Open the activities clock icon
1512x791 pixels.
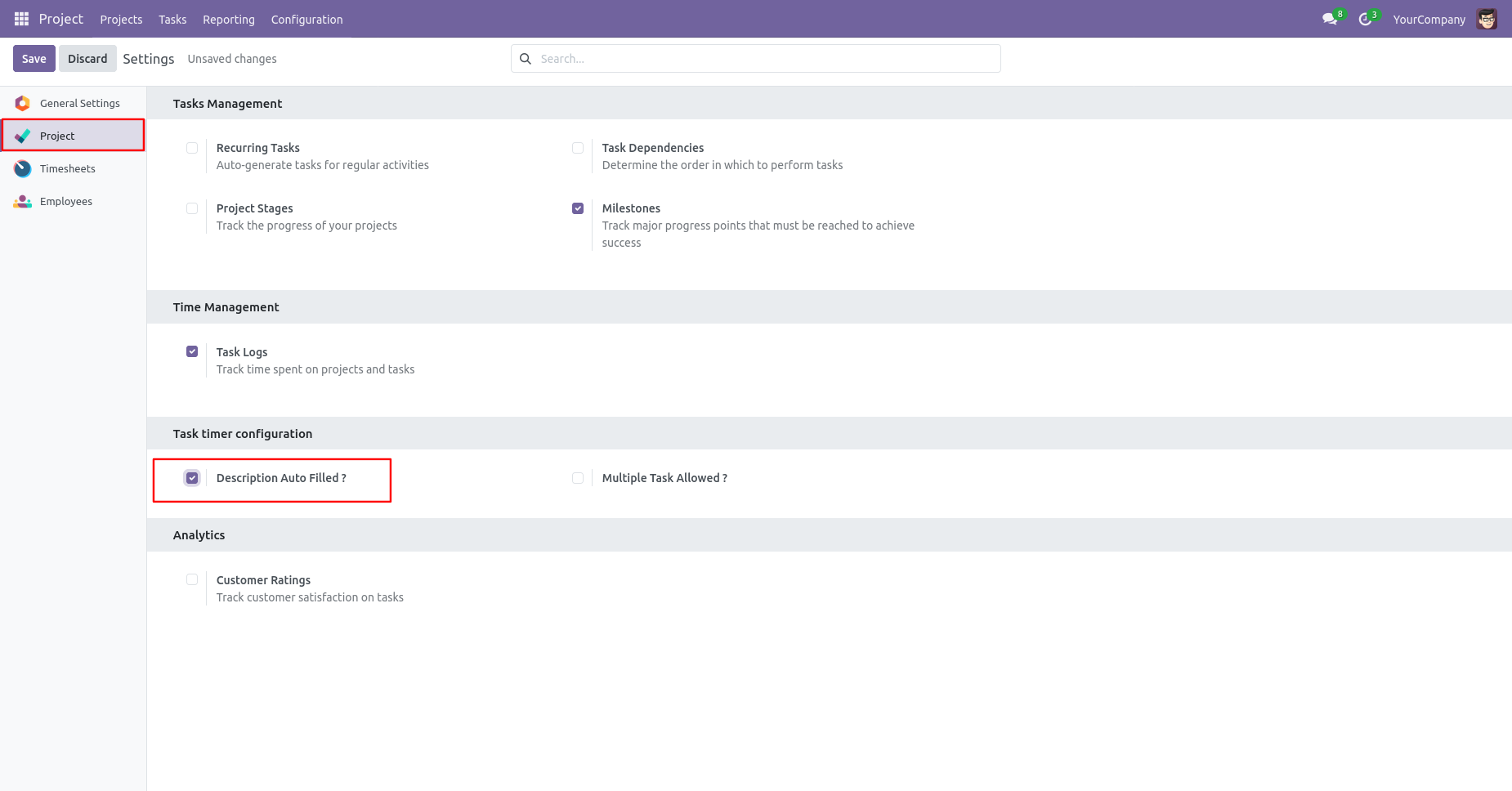pos(1365,19)
